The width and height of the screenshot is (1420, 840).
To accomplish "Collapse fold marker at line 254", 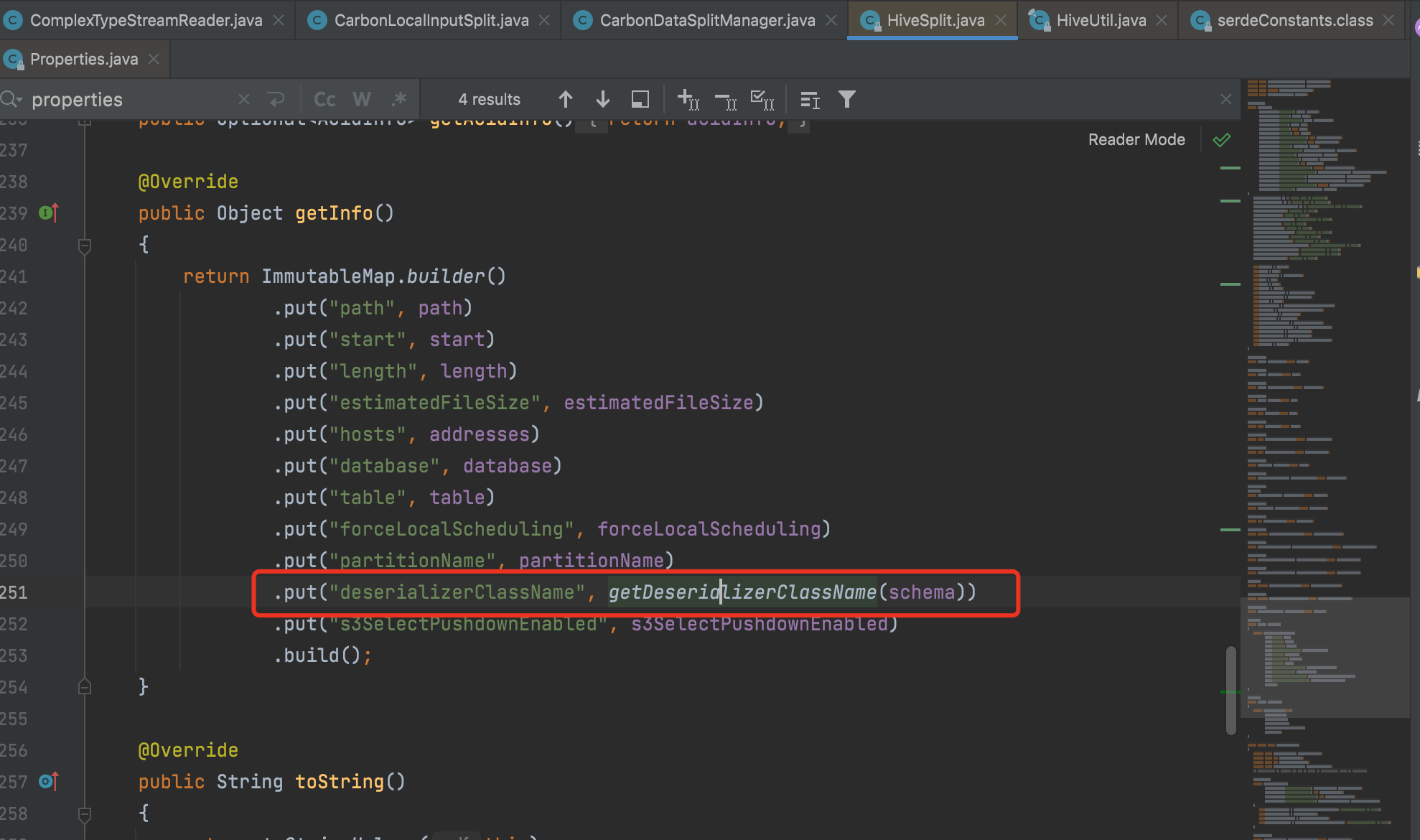I will (x=84, y=687).
